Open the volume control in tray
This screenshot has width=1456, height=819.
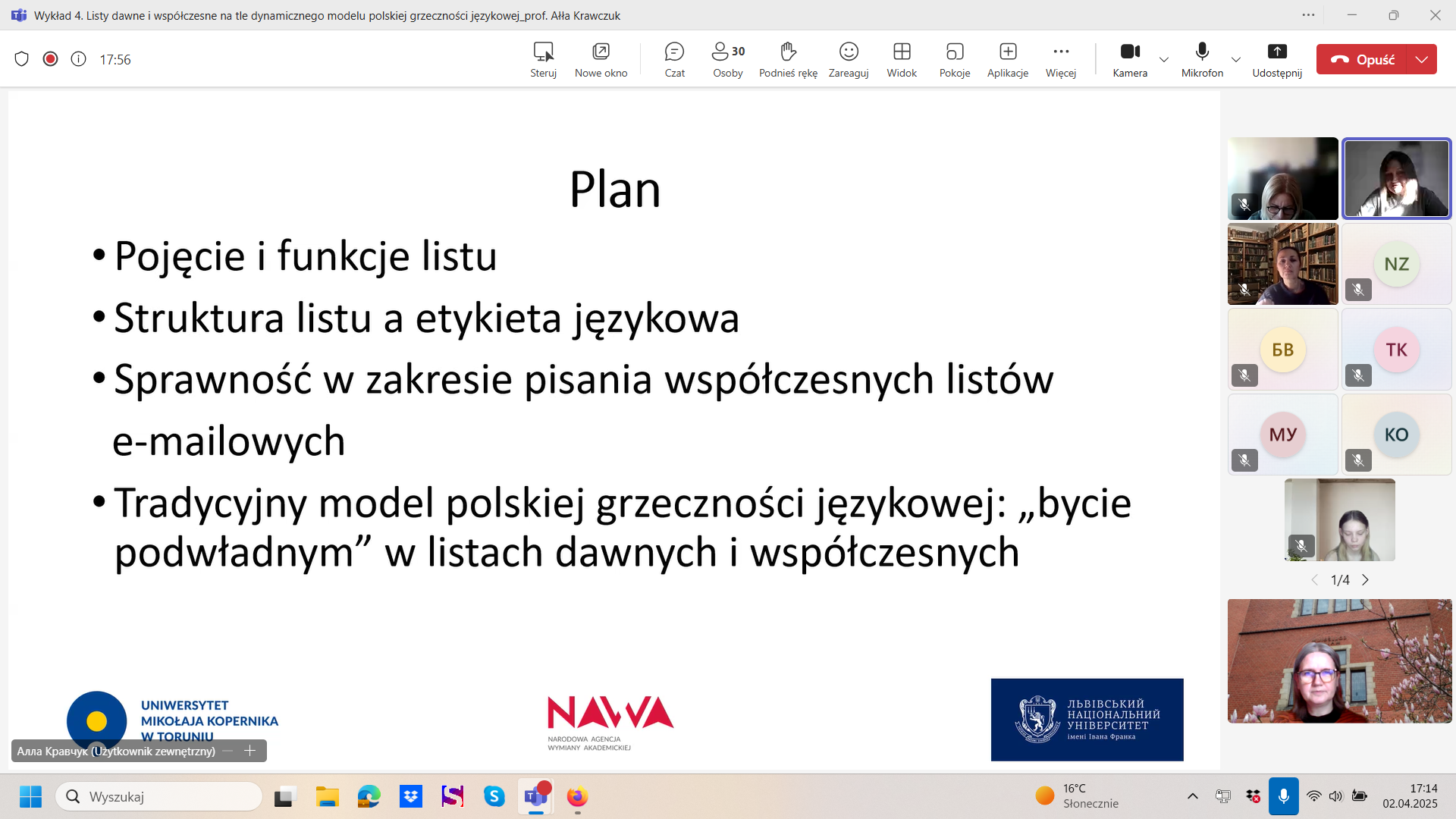coord(1335,796)
